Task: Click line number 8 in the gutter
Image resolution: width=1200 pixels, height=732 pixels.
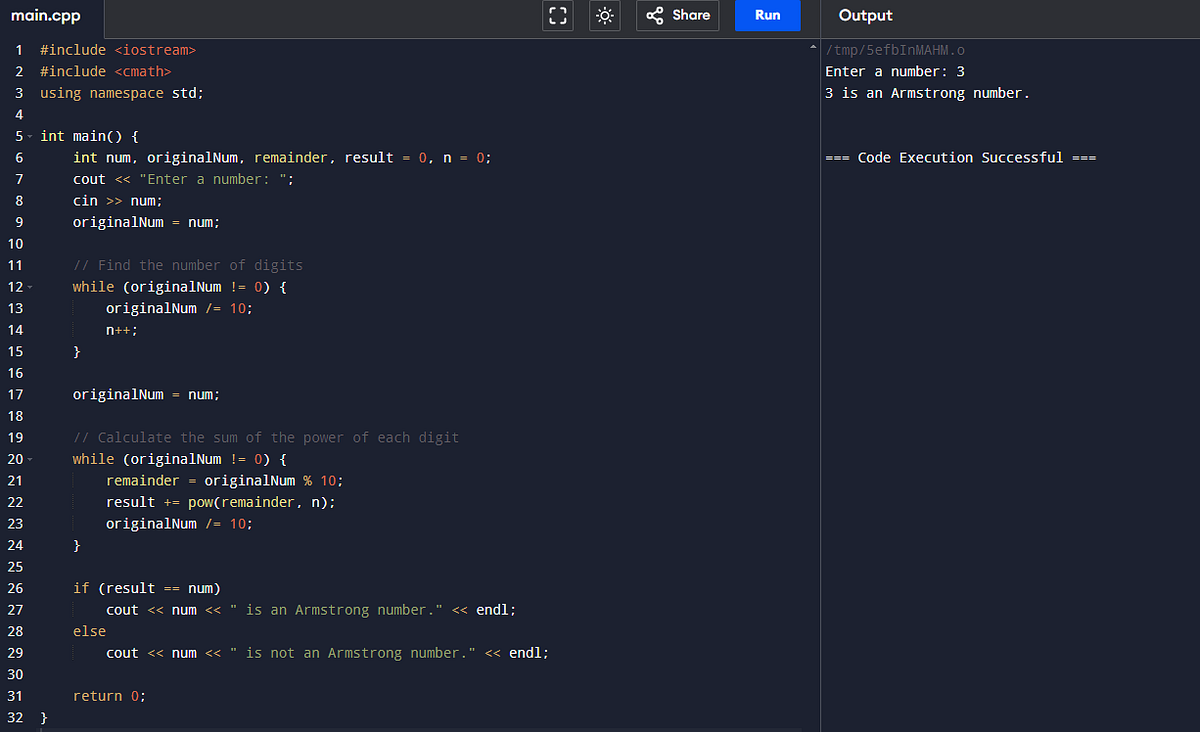Action: [19, 200]
